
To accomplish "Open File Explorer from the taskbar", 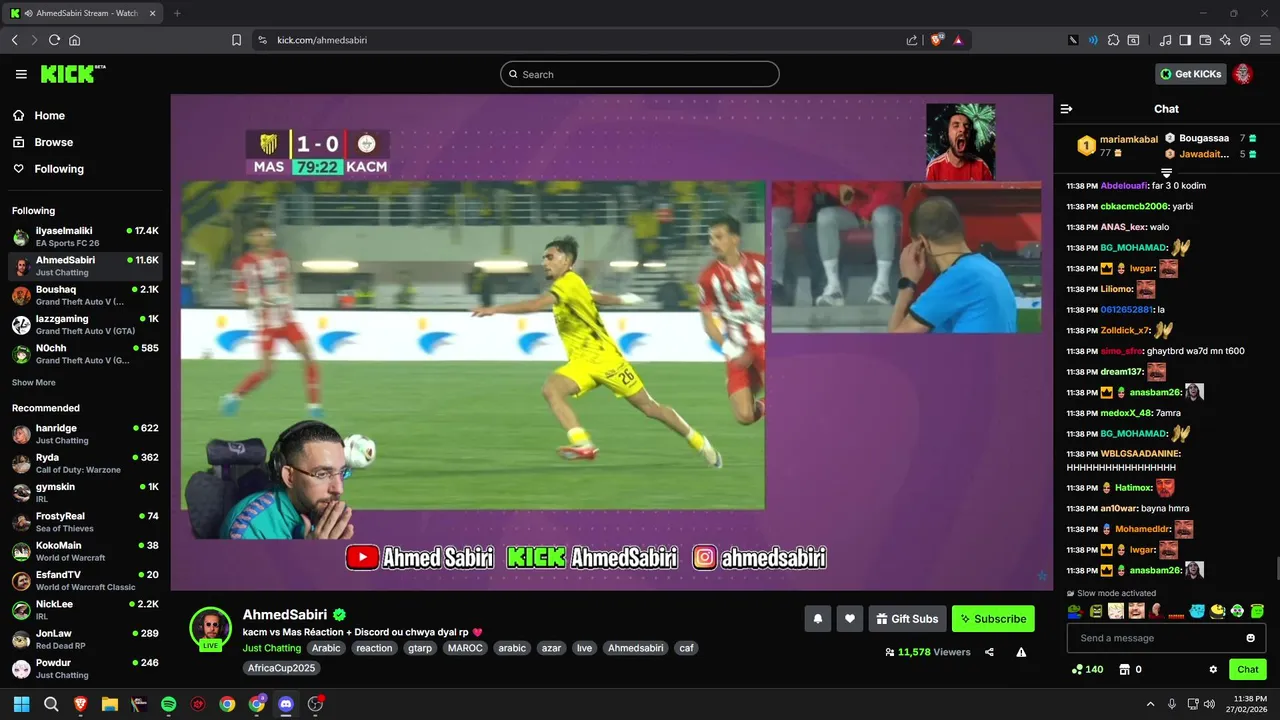I will (110, 704).
